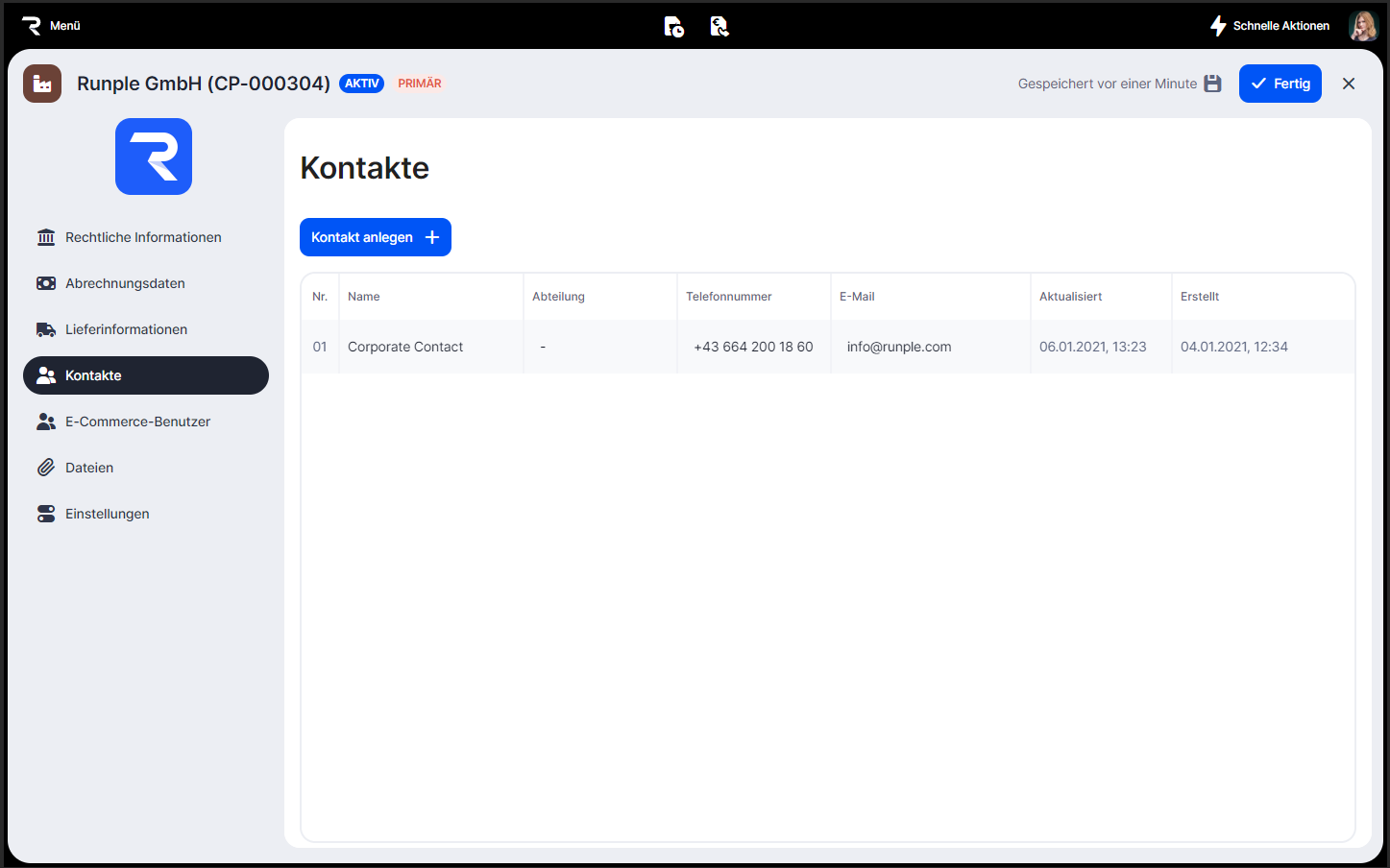Sort by the Aktualisiert column header
This screenshot has width=1390, height=868.
click(1070, 297)
